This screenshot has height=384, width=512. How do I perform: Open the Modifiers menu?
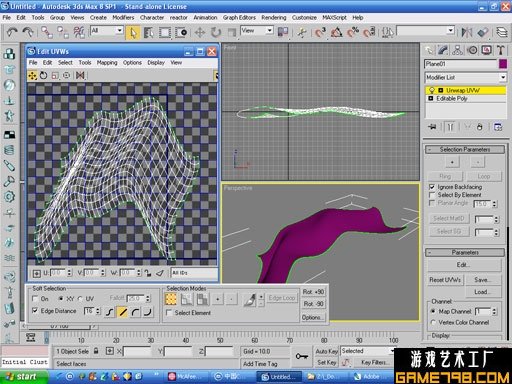(x=123, y=17)
